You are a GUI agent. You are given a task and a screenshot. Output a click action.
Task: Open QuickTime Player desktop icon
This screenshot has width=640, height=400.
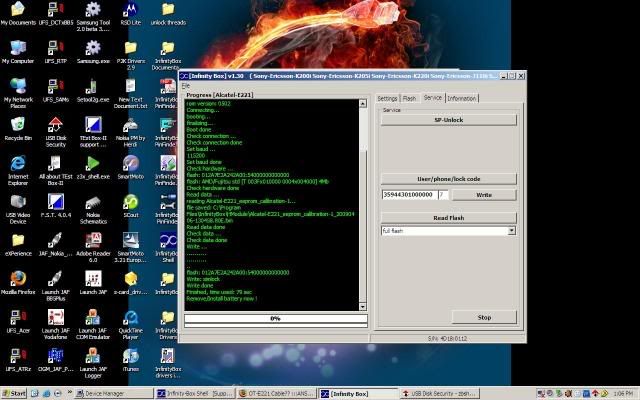[x=130, y=319]
